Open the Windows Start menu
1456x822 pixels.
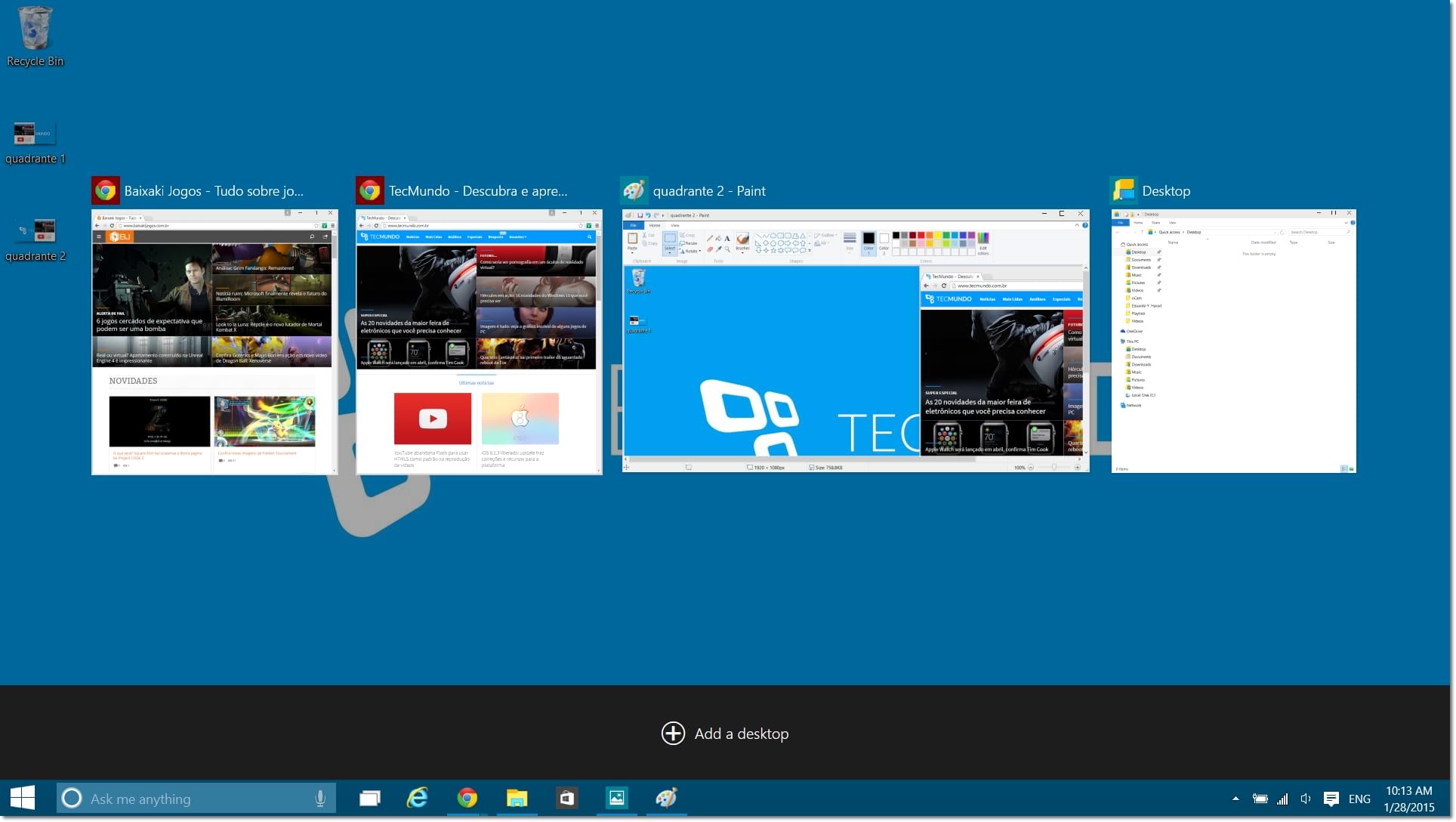coord(23,799)
